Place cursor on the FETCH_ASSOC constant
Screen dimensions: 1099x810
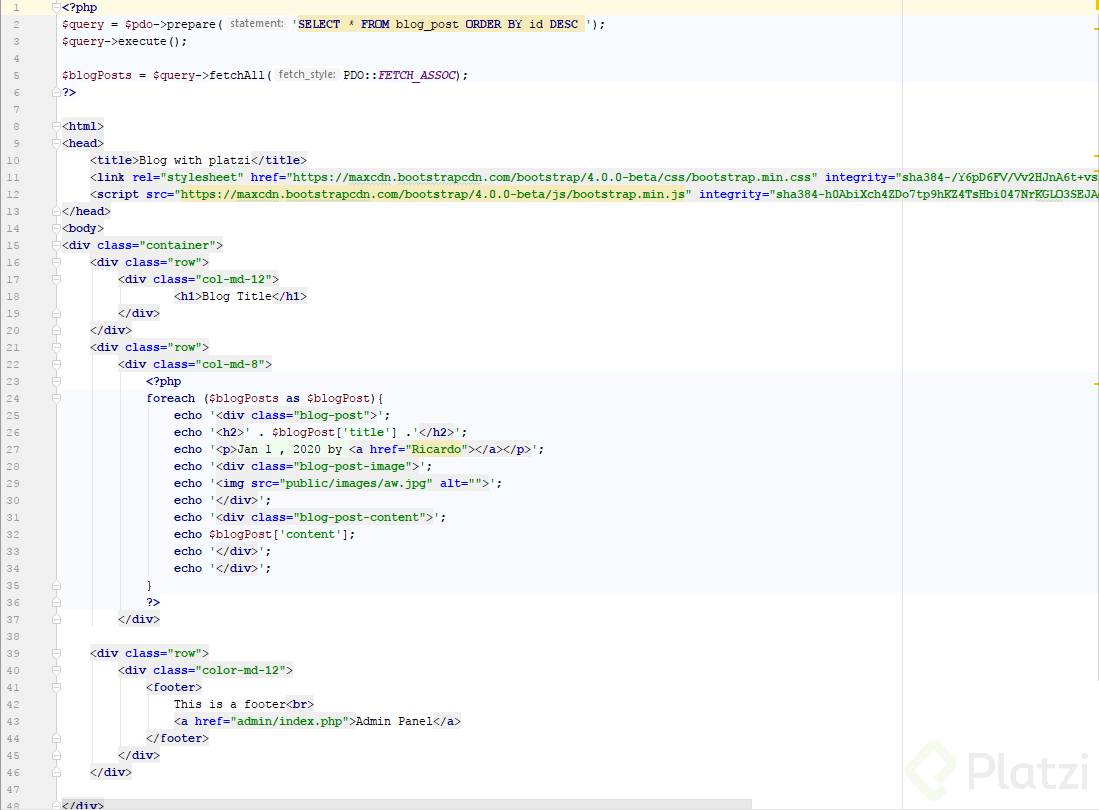click(x=417, y=75)
